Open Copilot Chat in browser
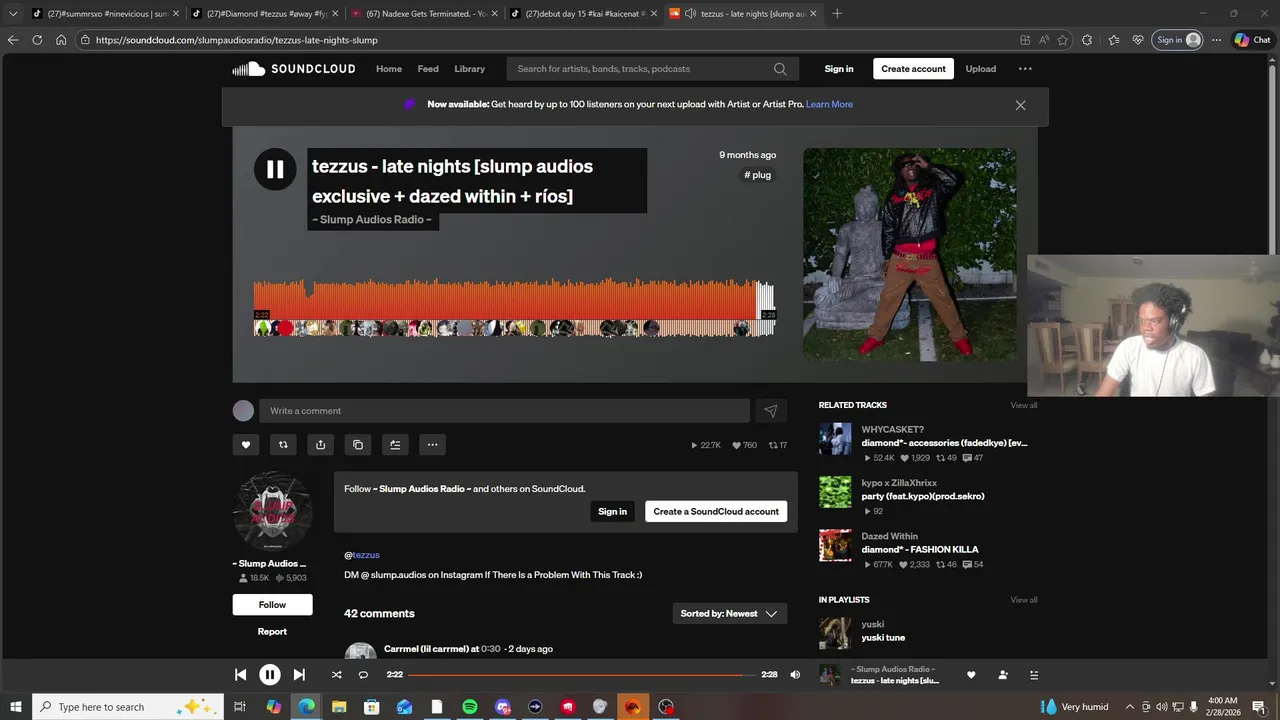The width and height of the screenshot is (1280, 720). pos(1252,40)
